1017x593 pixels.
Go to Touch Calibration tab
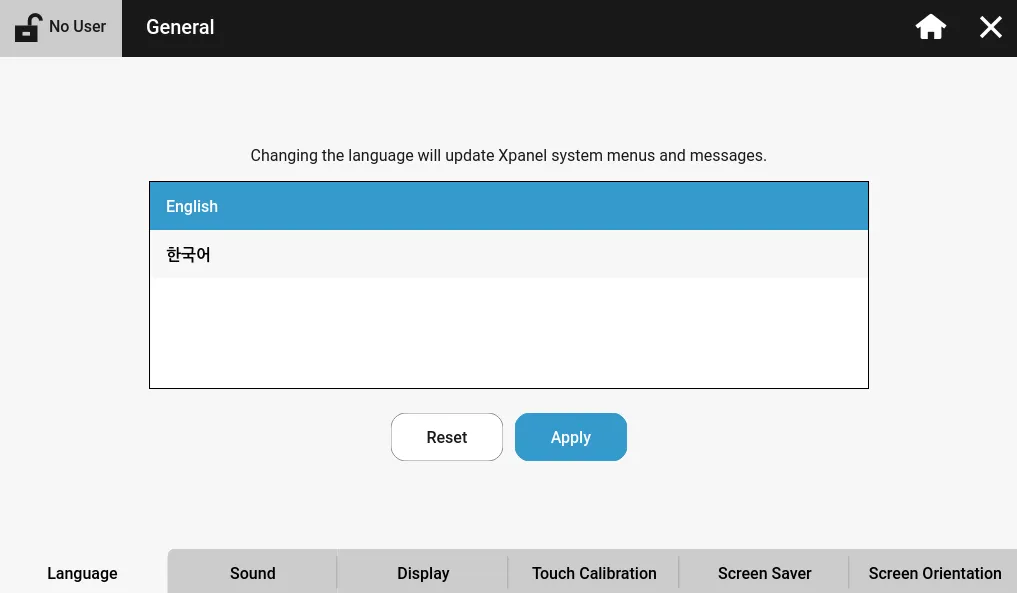(594, 573)
